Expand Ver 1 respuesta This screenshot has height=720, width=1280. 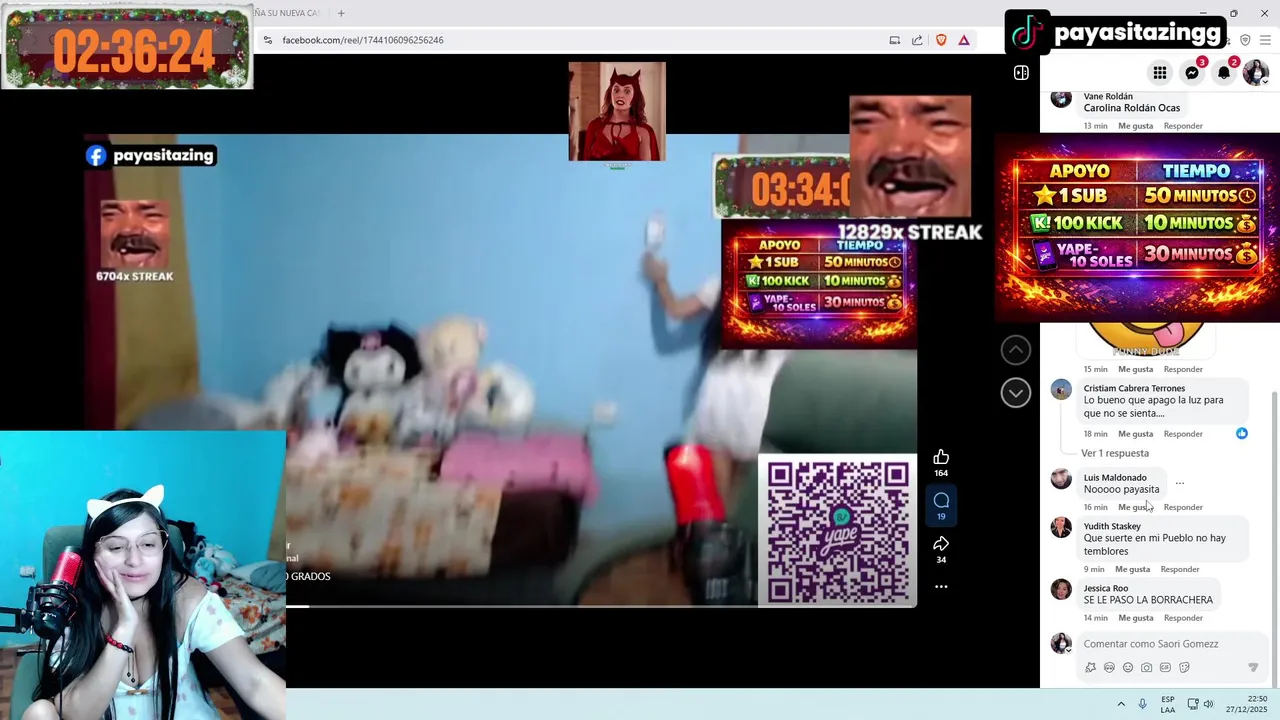click(1114, 453)
